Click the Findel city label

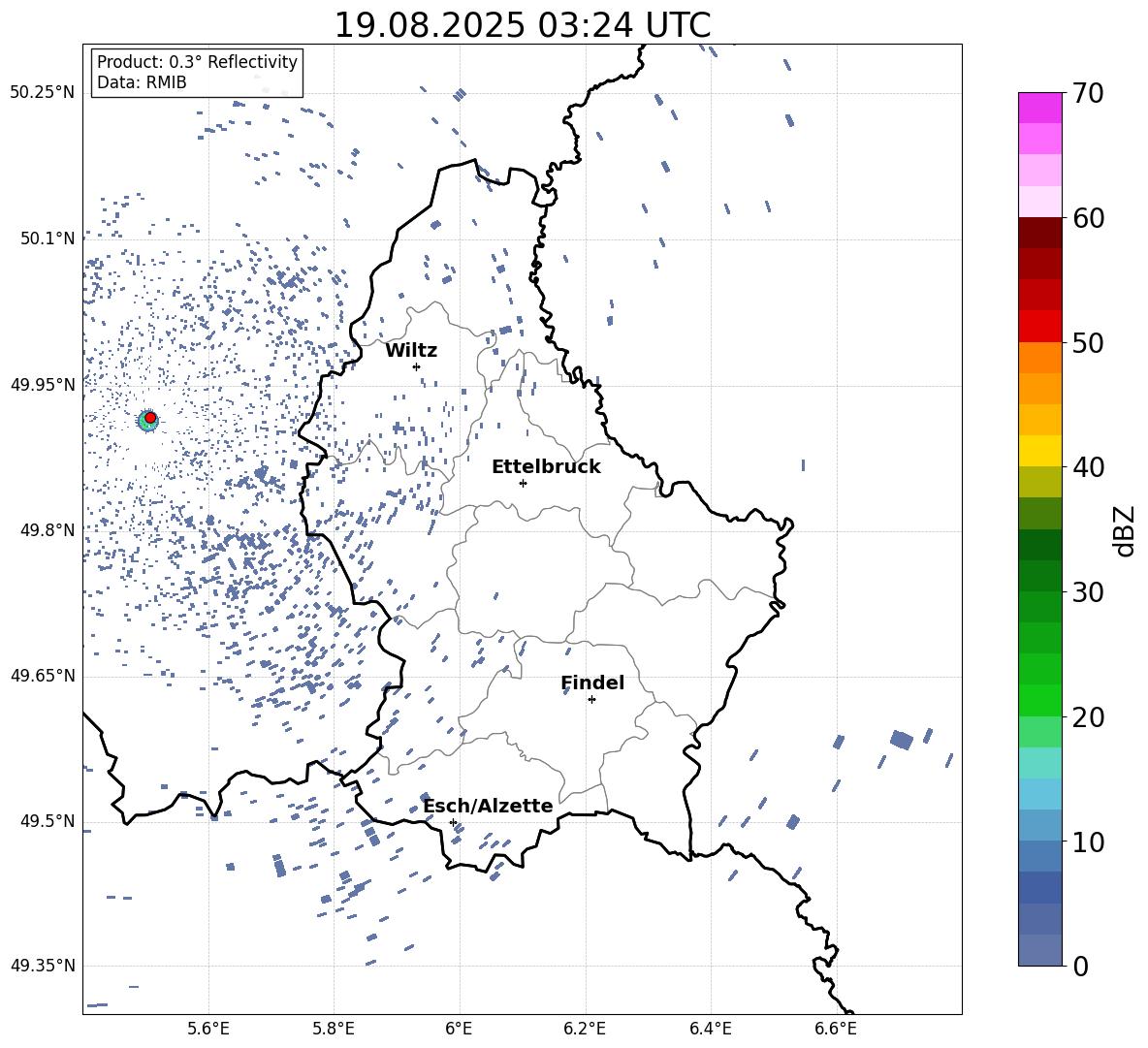(x=592, y=683)
